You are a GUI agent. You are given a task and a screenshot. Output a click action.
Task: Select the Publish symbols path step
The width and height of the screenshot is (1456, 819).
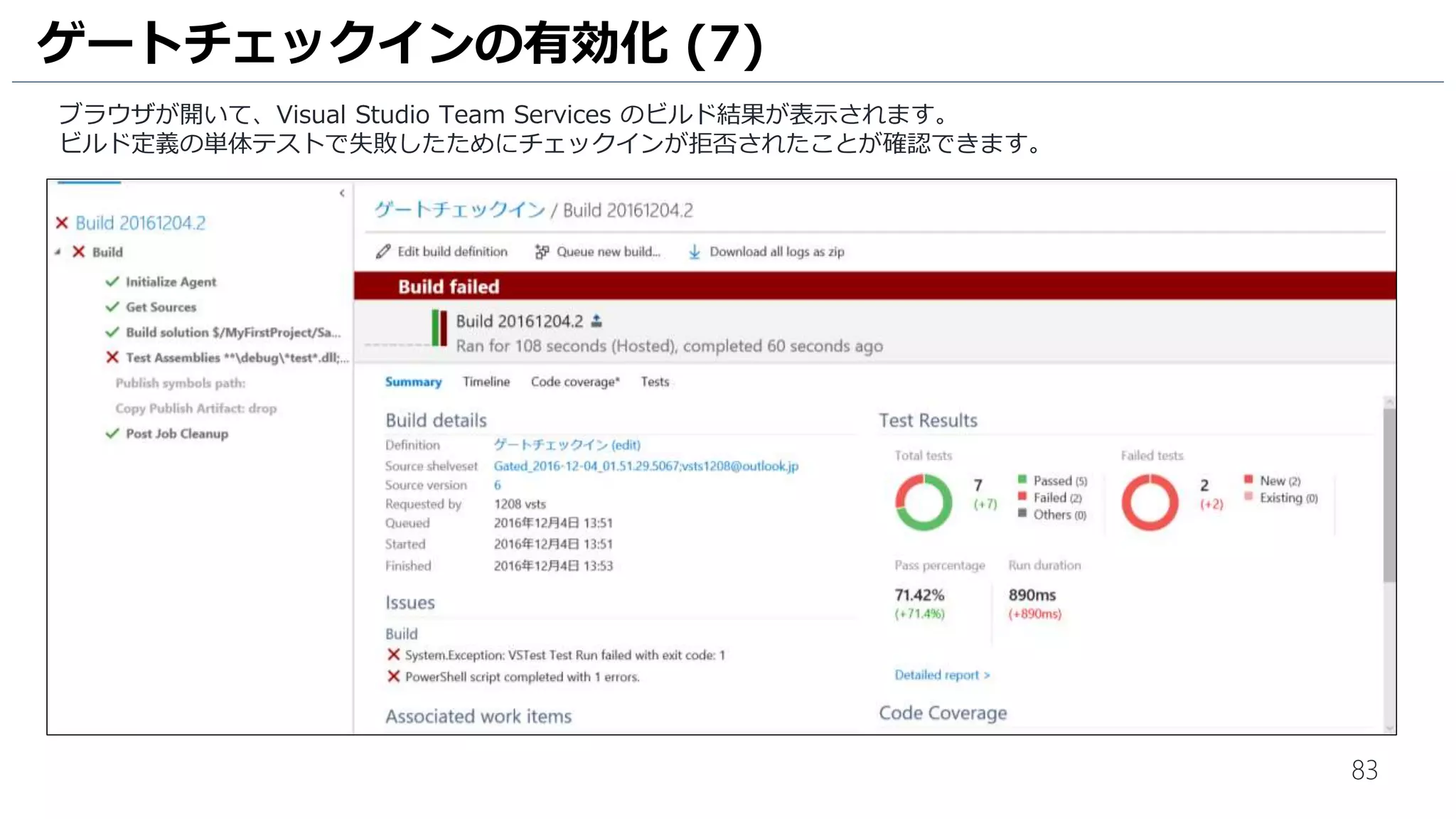click(181, 383)
